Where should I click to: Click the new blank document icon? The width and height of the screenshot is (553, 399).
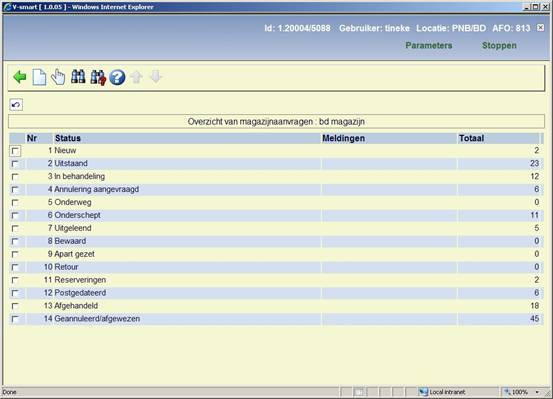coord(39,77)
